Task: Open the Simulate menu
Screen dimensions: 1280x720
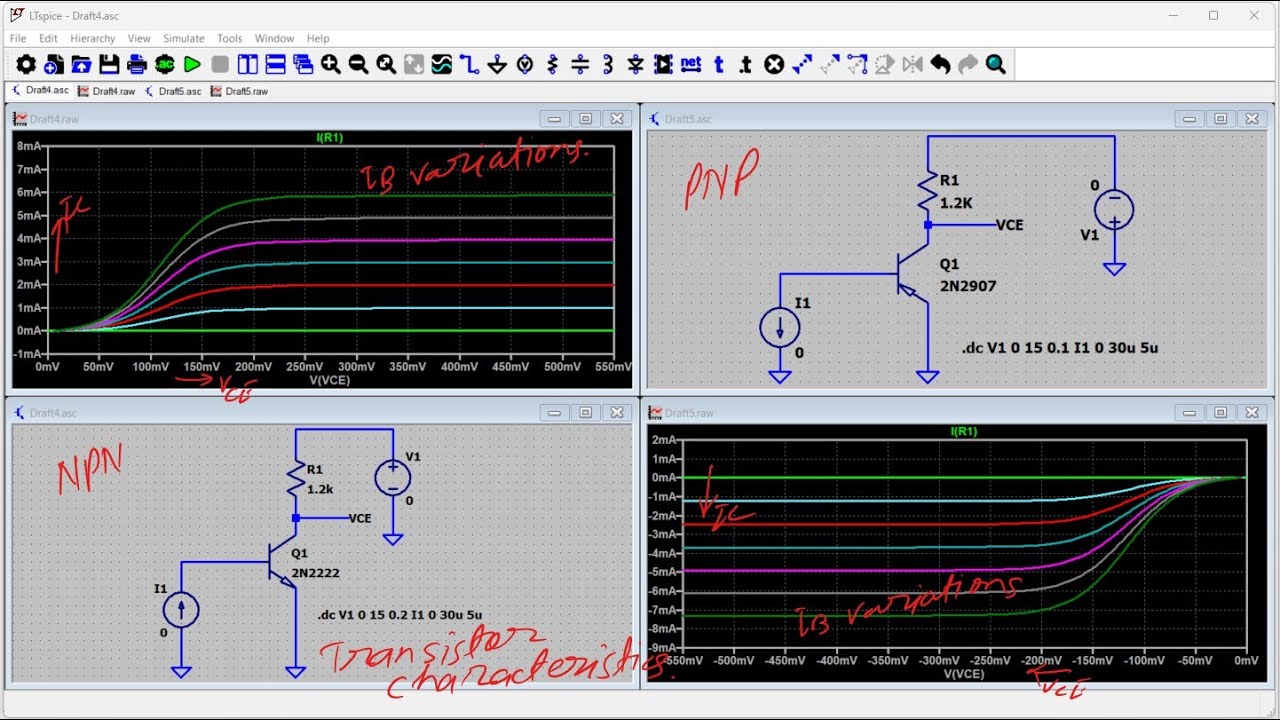Action: point(184,38)
